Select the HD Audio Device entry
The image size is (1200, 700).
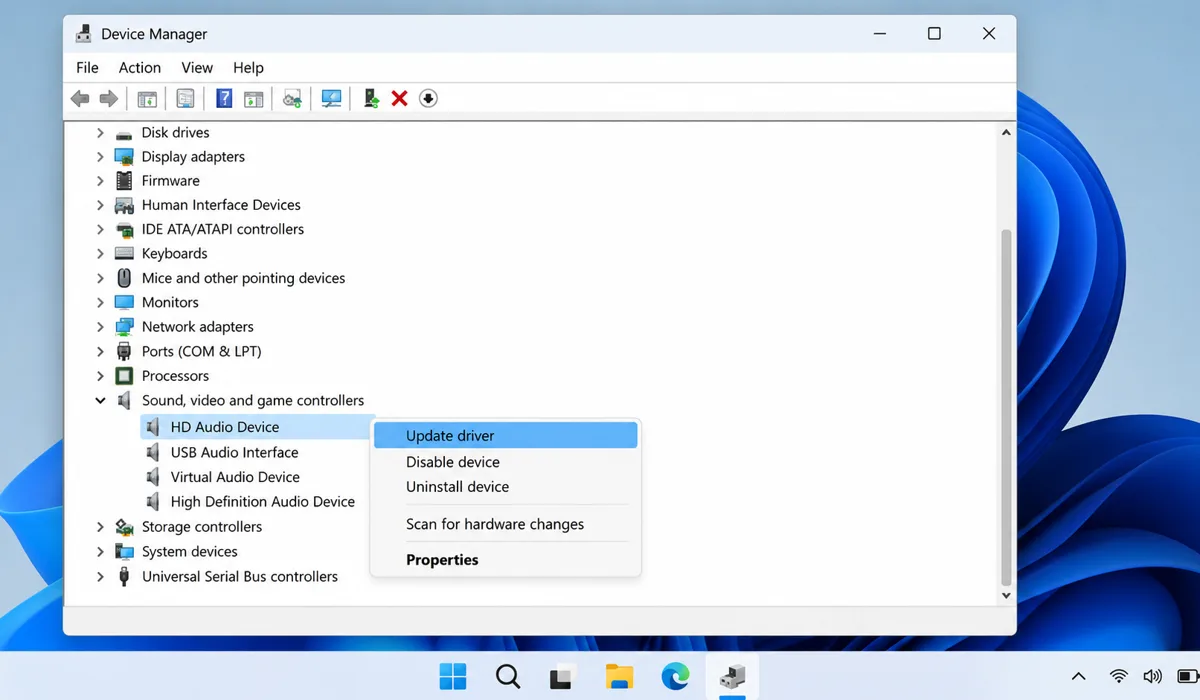pos(225,427)
